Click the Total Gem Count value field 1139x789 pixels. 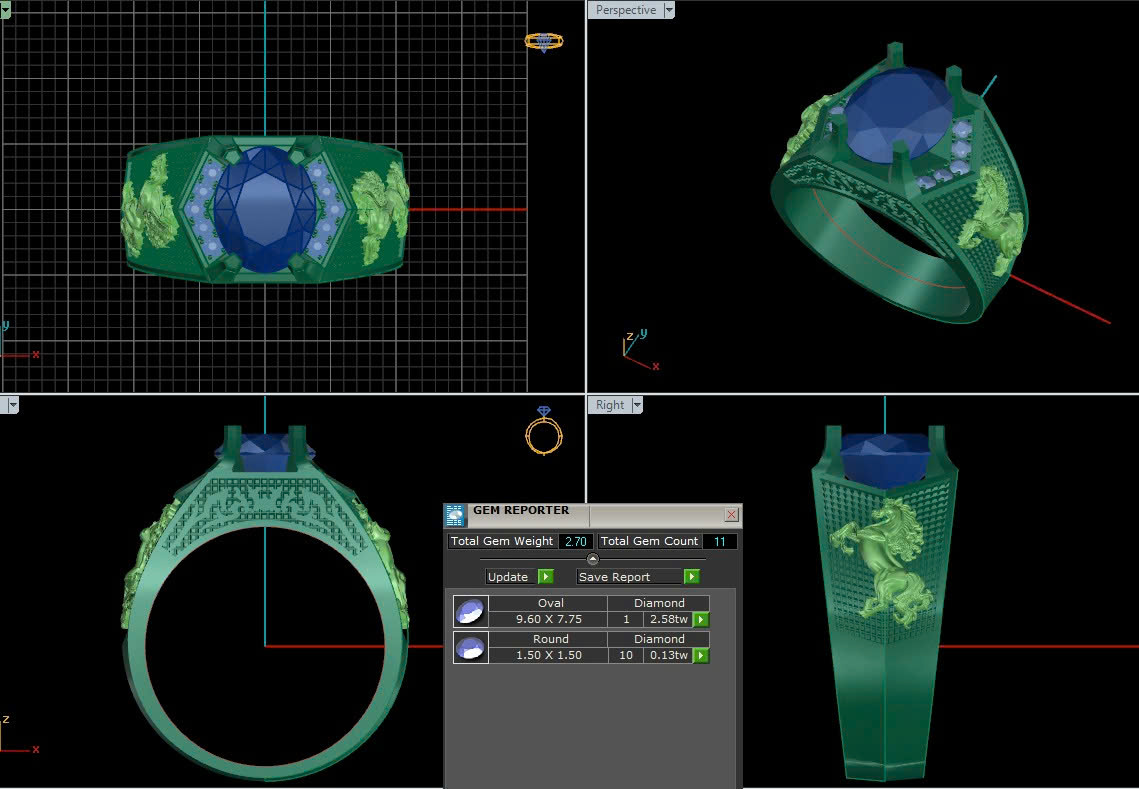(x=719, y=541)
